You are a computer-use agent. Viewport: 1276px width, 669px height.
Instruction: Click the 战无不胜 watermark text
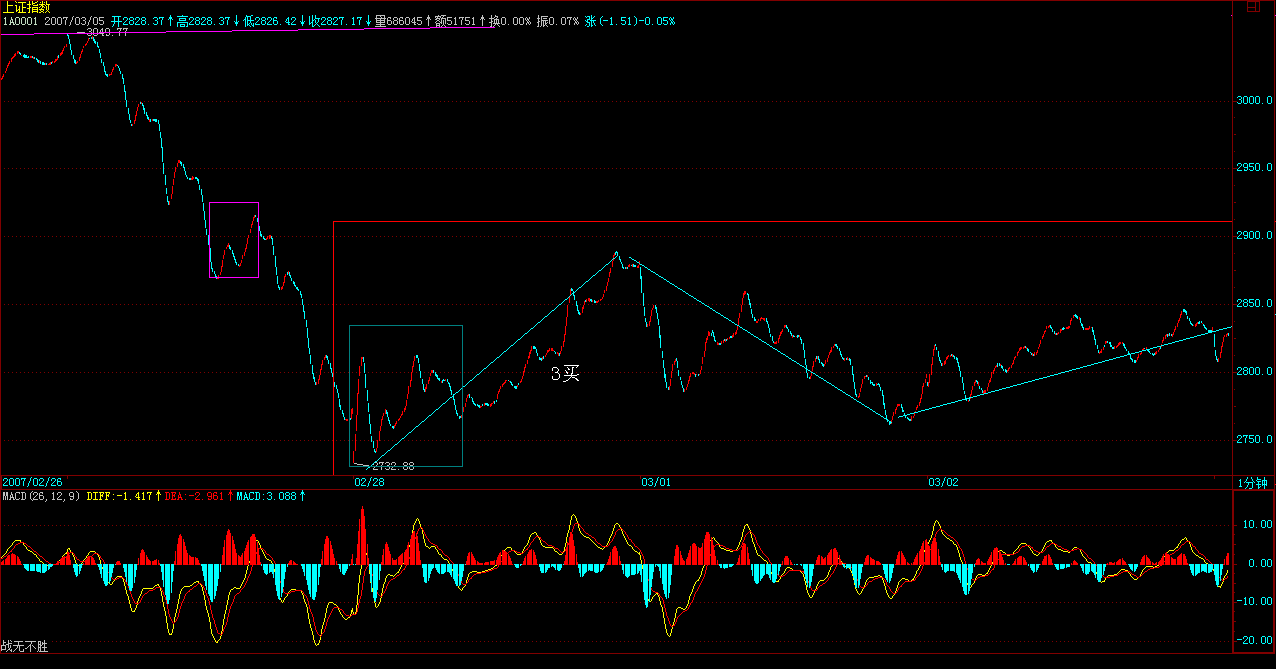click(x=24, y=647)
